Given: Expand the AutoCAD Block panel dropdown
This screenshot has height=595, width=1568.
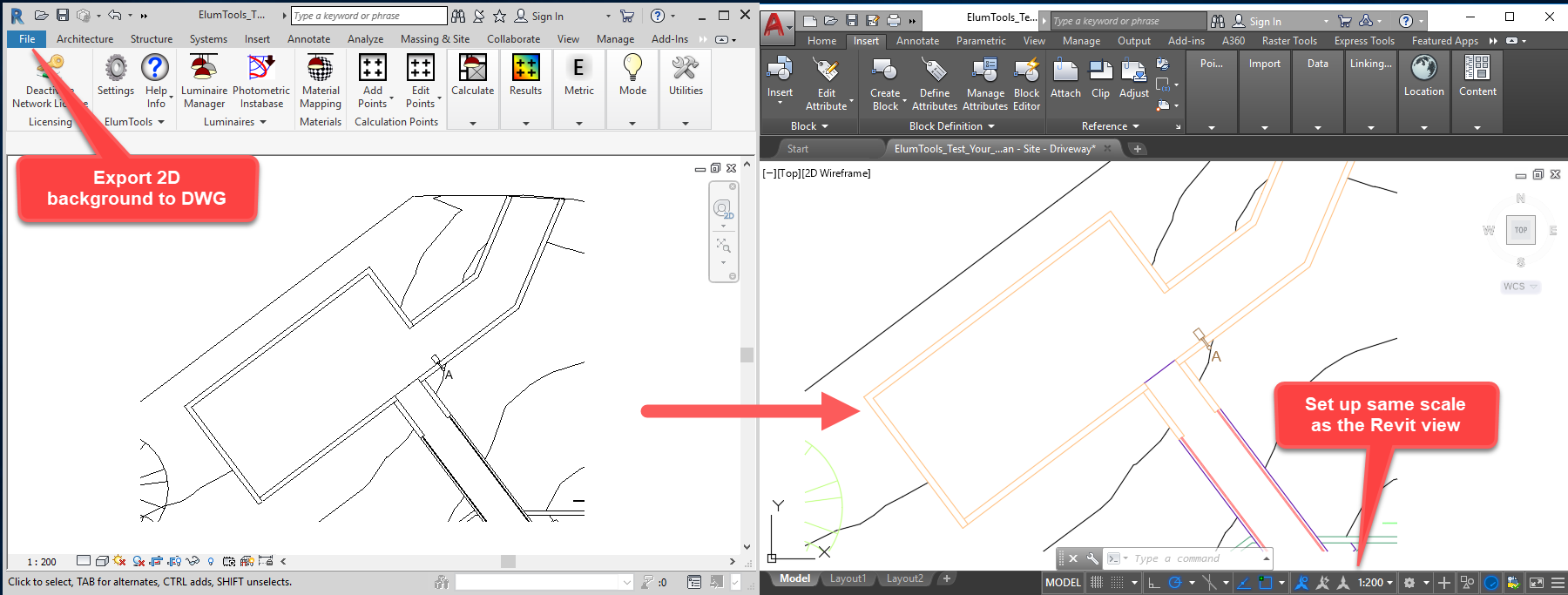Looking at the screenshot, I should (825, 126).
